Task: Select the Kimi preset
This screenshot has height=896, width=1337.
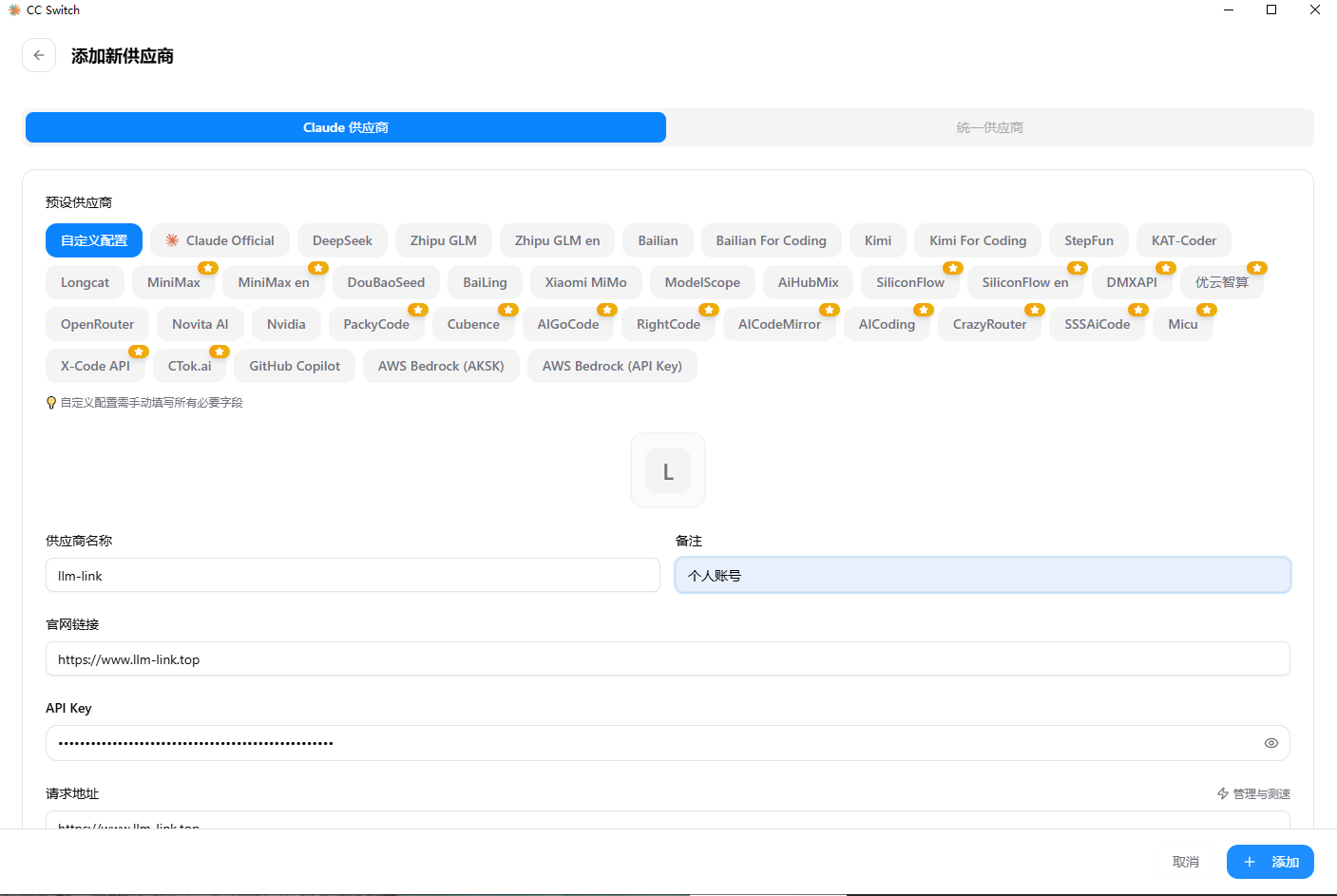Action: coord(878,240)
